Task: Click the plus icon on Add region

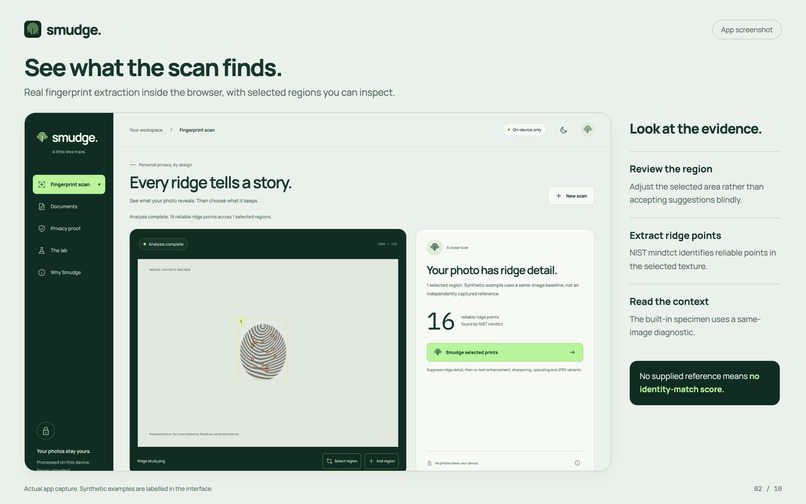Action: [x=371, y=461]
